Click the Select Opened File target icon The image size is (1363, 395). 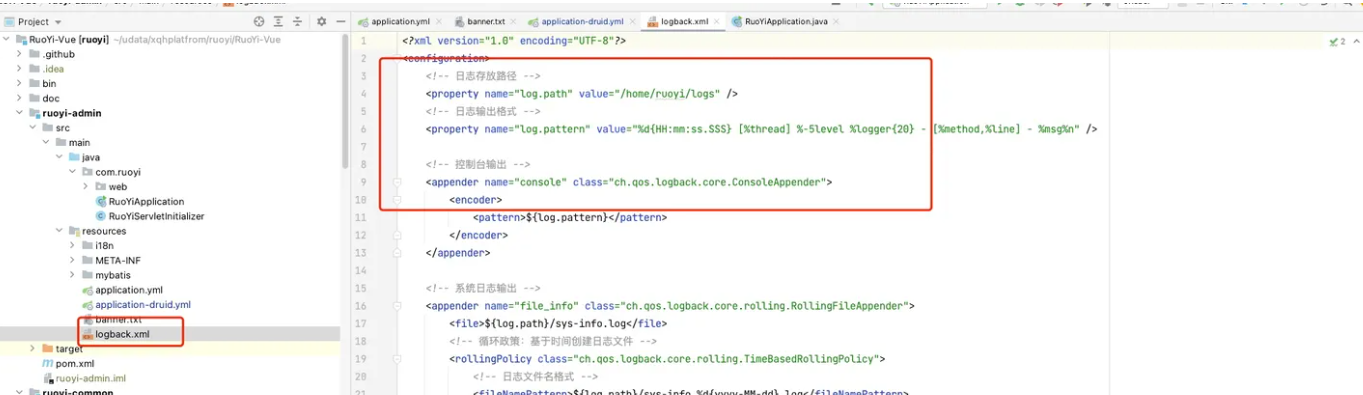coord(260,21)
